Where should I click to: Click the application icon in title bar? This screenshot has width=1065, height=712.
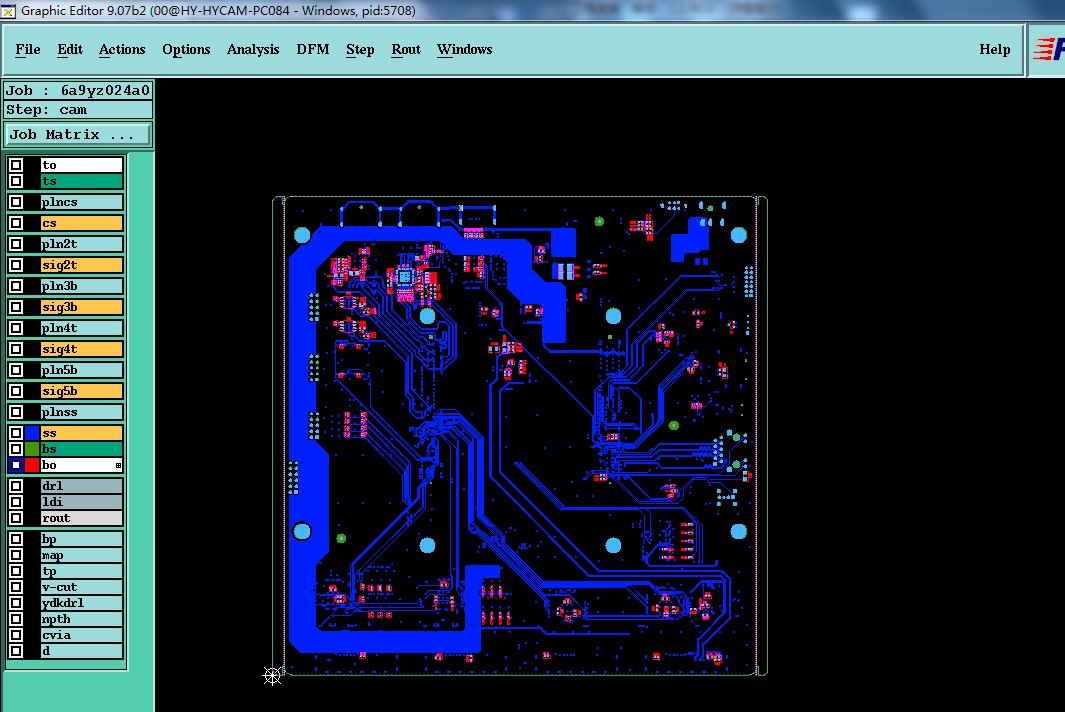point(7,10)
